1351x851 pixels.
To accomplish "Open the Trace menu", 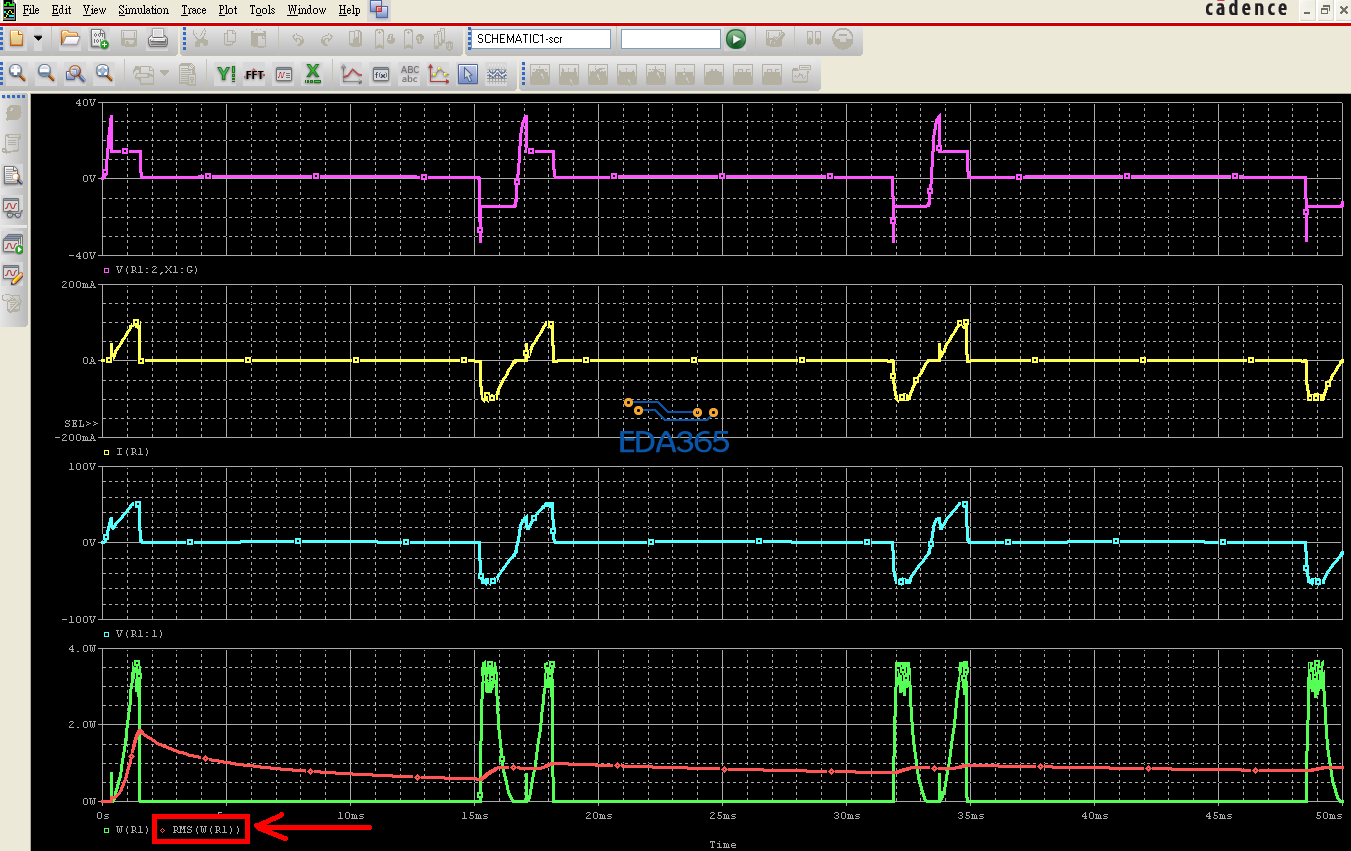I will [x=194, y=10].
